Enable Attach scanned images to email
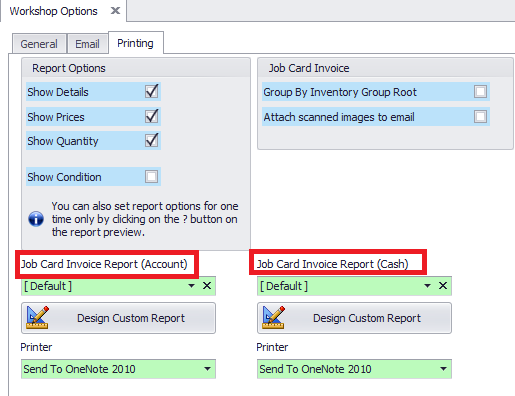Screen dimensions: 515x396 click(480, 116)
